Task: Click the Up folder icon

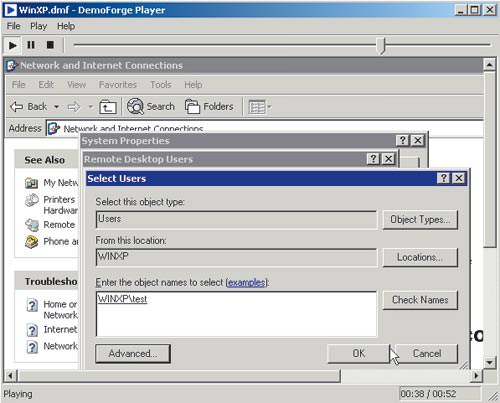Action: [108, 107]
